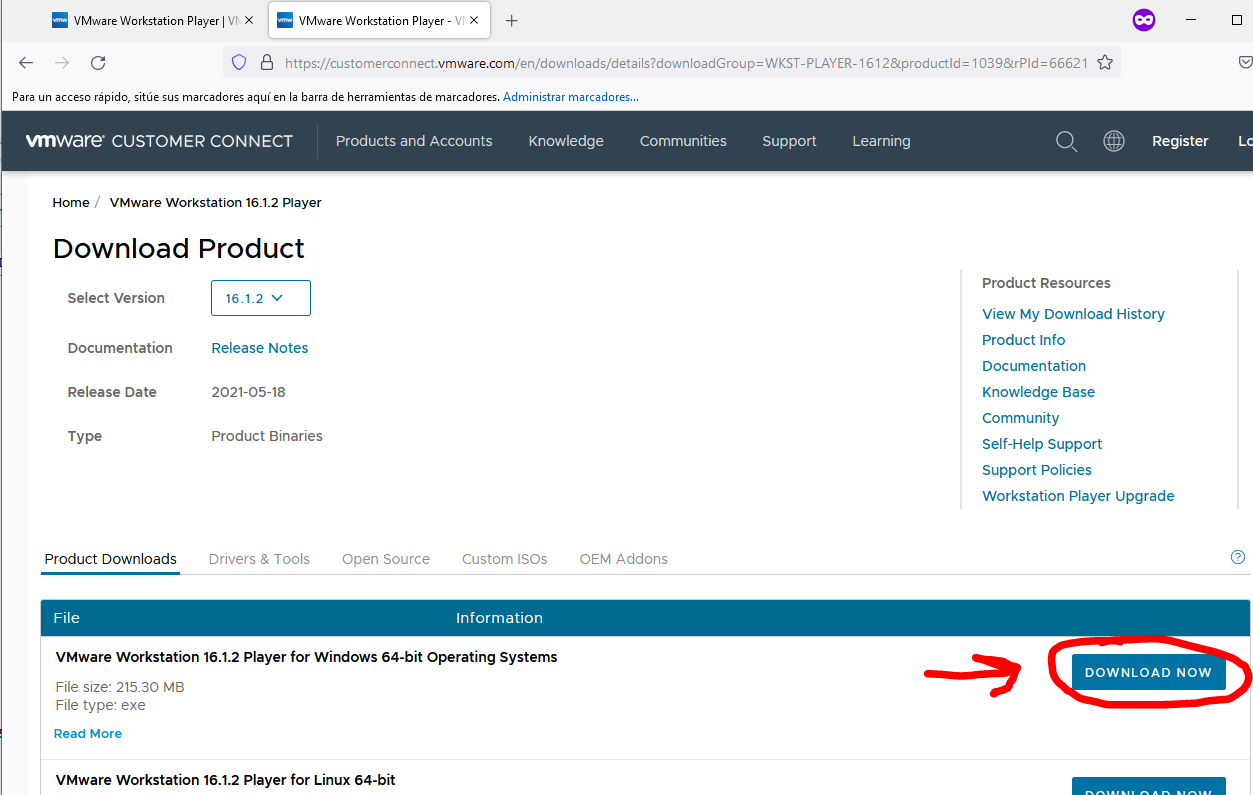Expand the 16.1.2 version dropdown
The image size is (1253, 795).
coord(261,298)
